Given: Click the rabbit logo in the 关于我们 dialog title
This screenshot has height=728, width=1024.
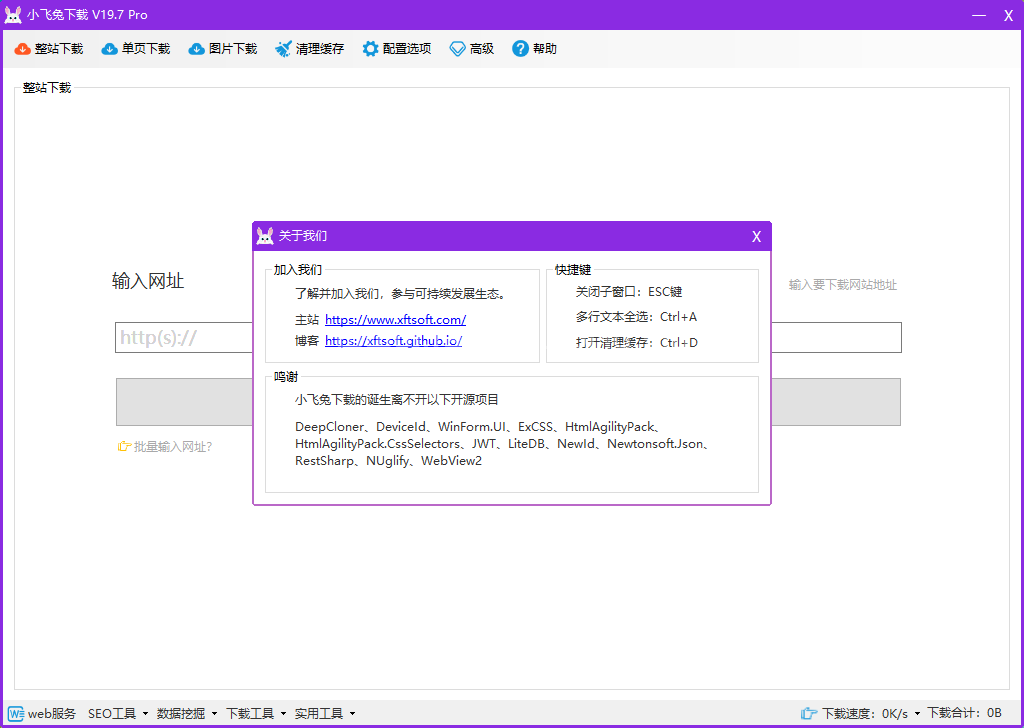Looking at the screenshot, I should click(x=265, y=236).
